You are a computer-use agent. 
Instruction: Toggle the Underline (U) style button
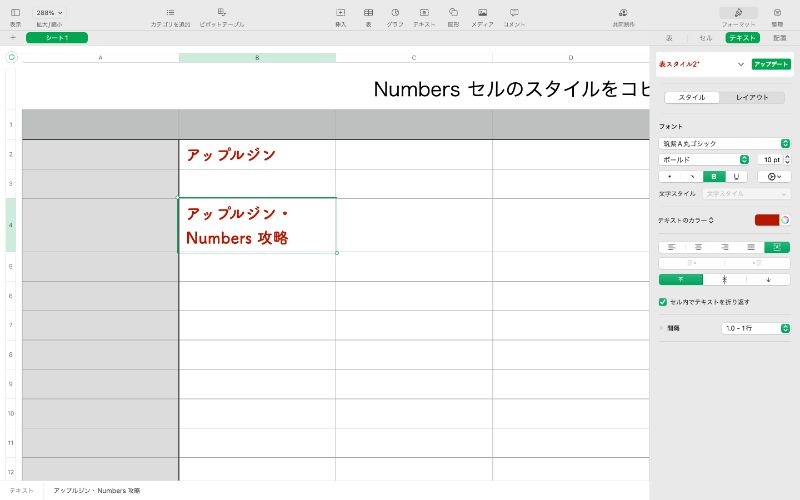point(736,177)
